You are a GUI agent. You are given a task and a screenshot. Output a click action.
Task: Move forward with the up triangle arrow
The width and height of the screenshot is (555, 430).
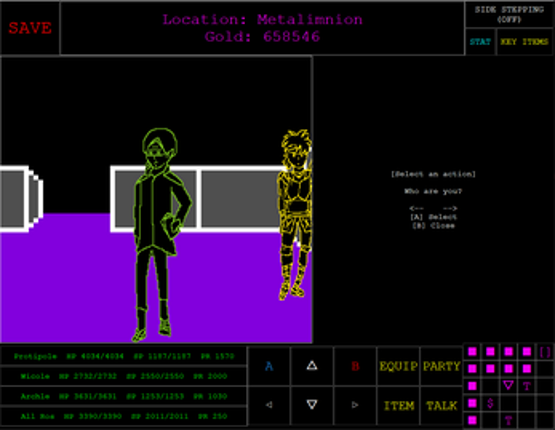coord(312,366)
